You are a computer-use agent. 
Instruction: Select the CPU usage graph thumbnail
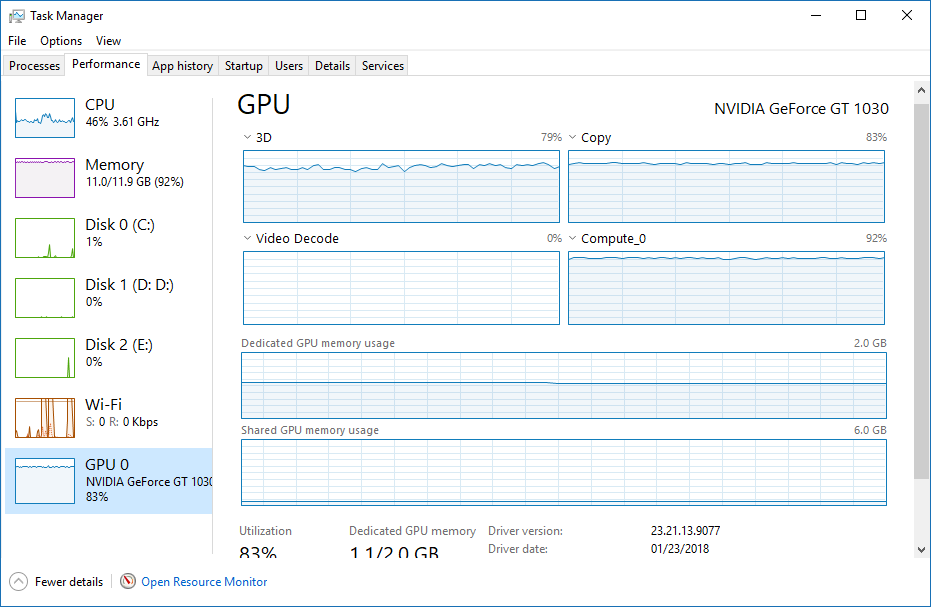pos(45,118)
